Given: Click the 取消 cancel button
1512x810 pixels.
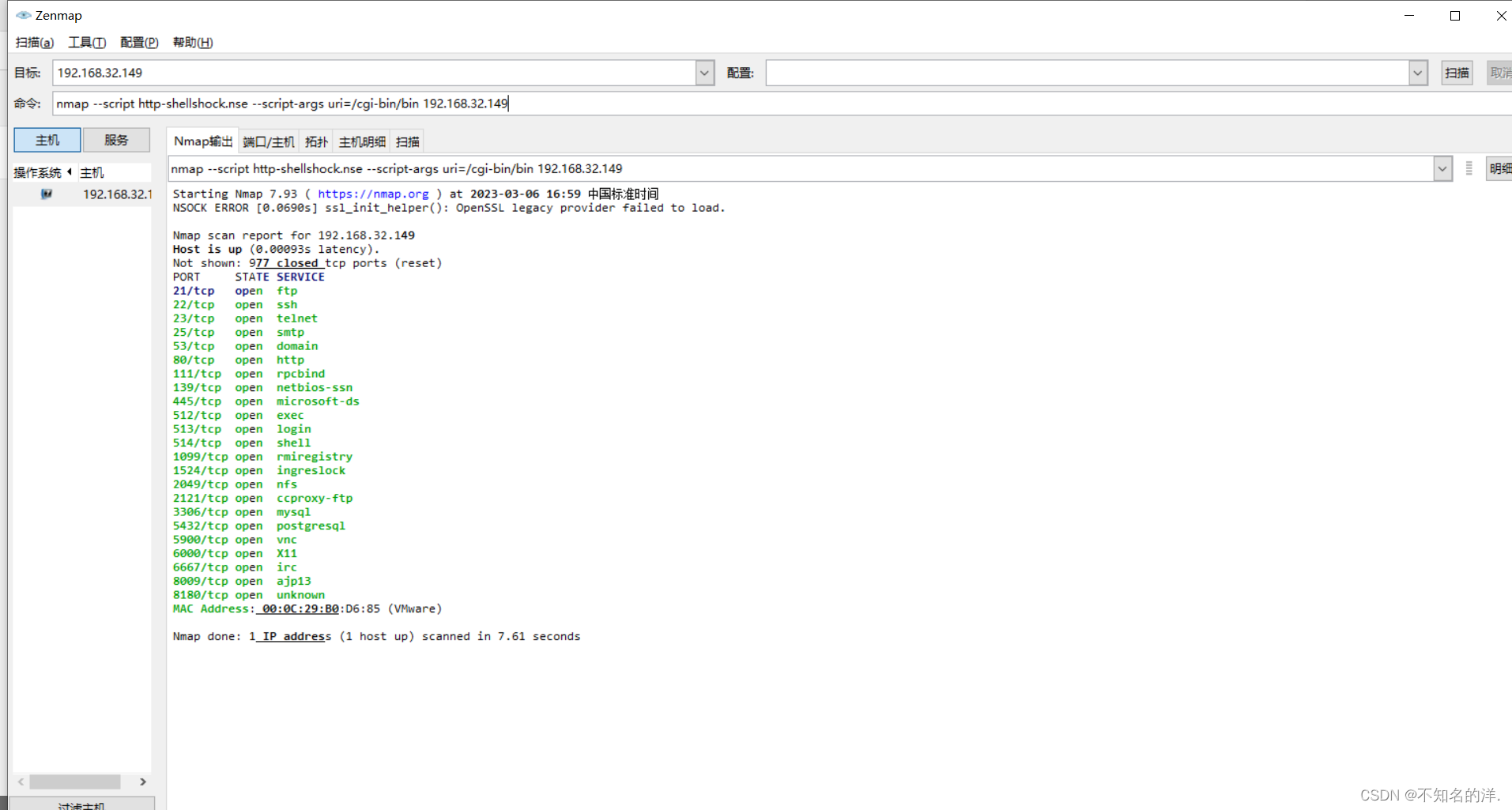Looking at the screenshot, I should click(x=1499, y=73).
